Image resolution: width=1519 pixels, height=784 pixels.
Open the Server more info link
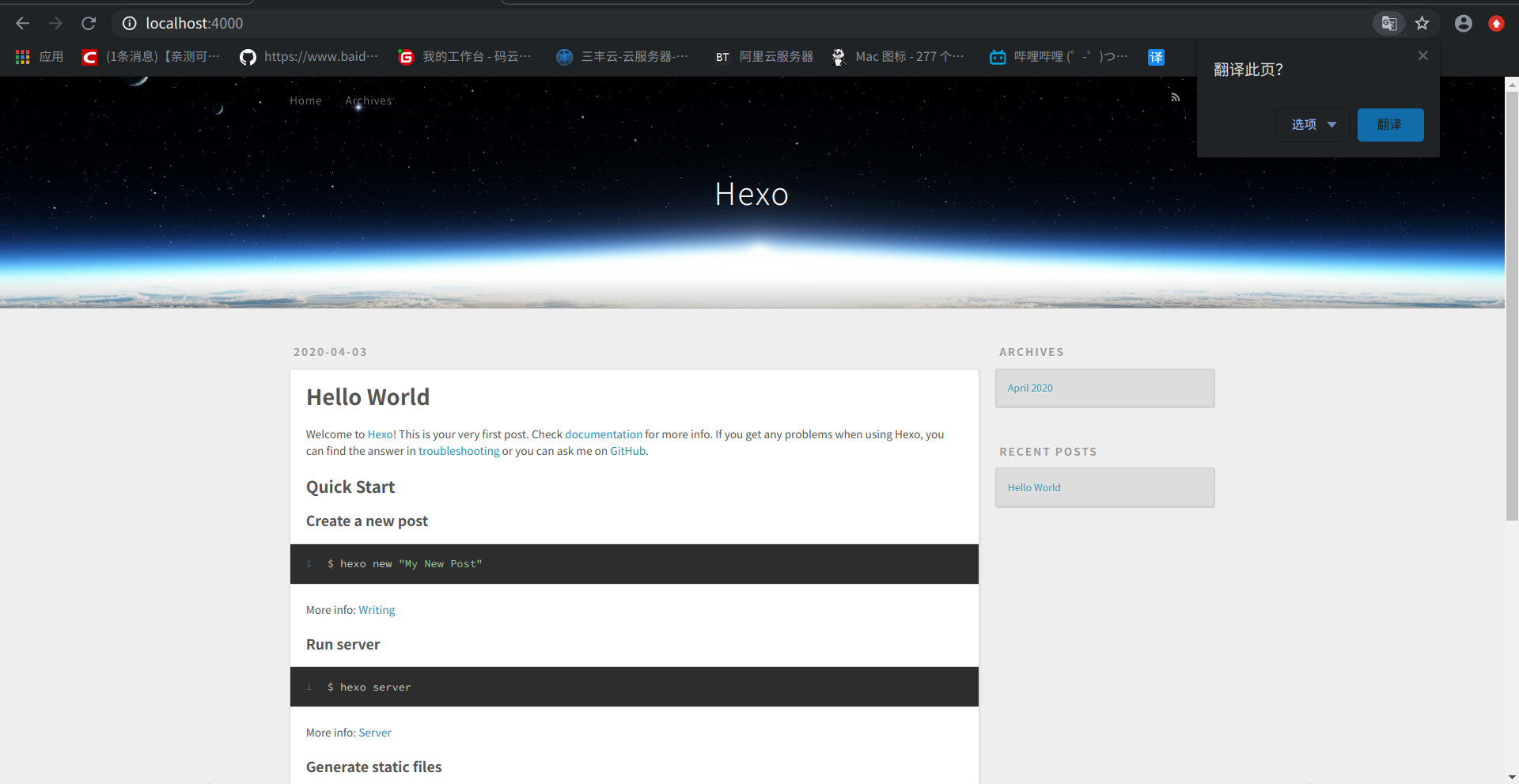(x=375, y=733)
